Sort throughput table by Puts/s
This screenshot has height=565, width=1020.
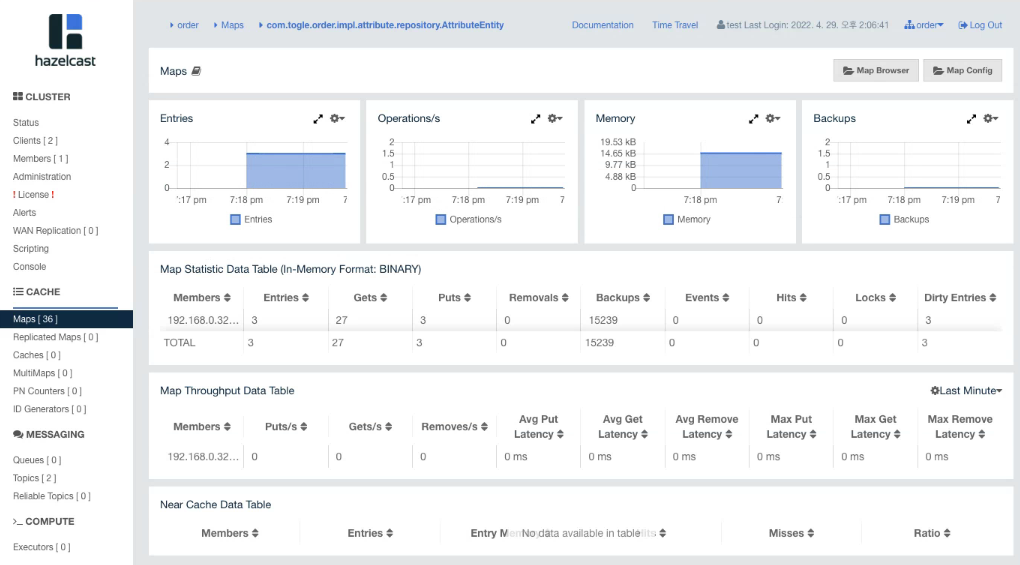[x=286, y=427]
